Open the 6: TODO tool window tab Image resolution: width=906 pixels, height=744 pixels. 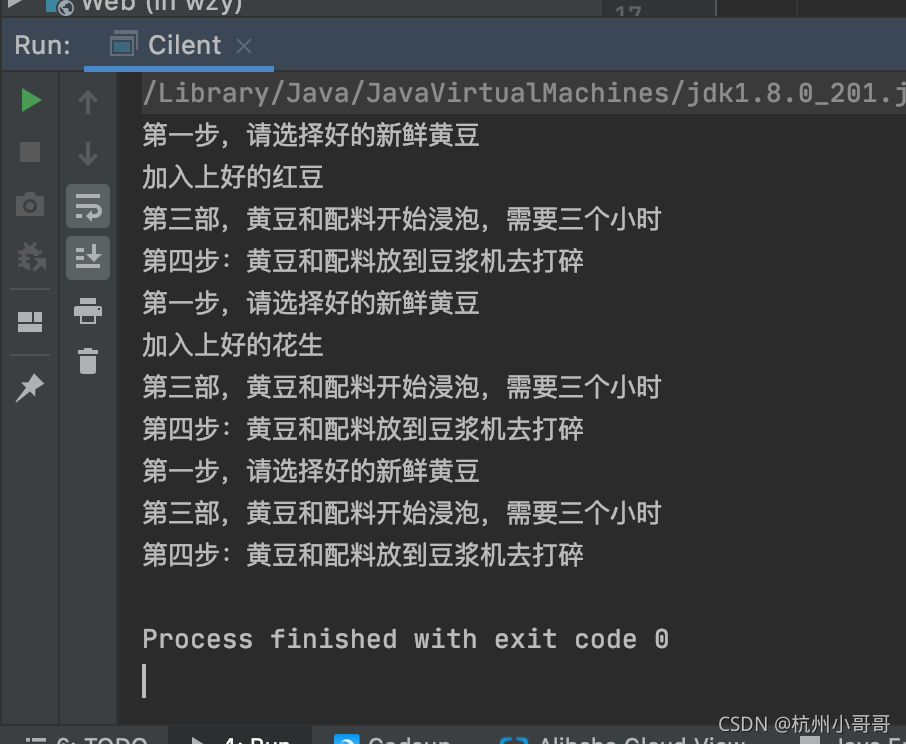(87, 739)
